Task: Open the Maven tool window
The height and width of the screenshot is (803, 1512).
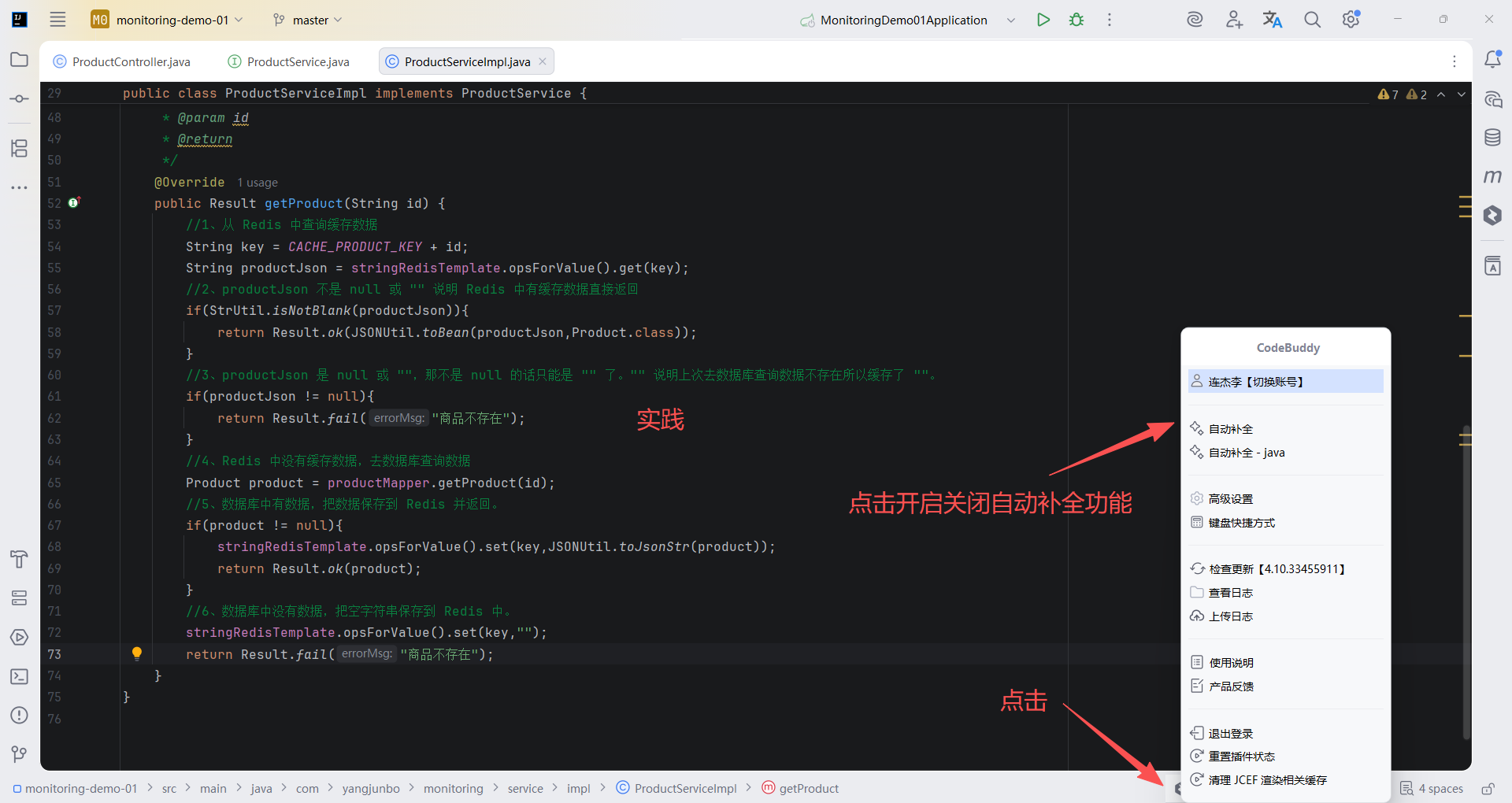Action: click(1492, 176)
